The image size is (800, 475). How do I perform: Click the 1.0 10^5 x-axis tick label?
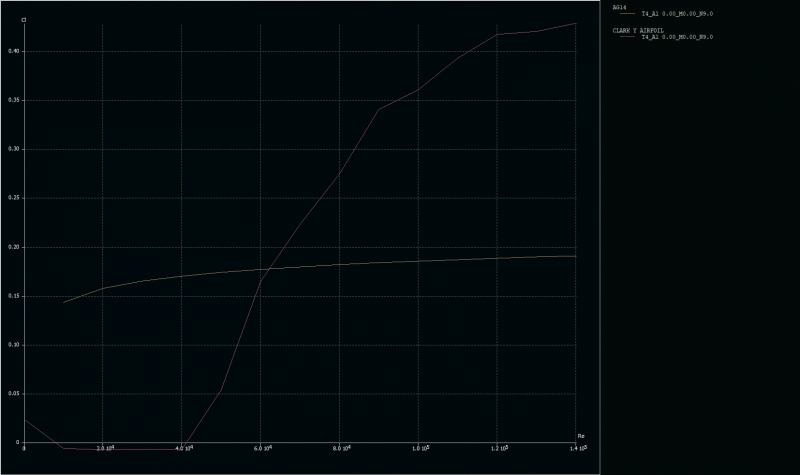pyautogui.click(x=421, y=450)
